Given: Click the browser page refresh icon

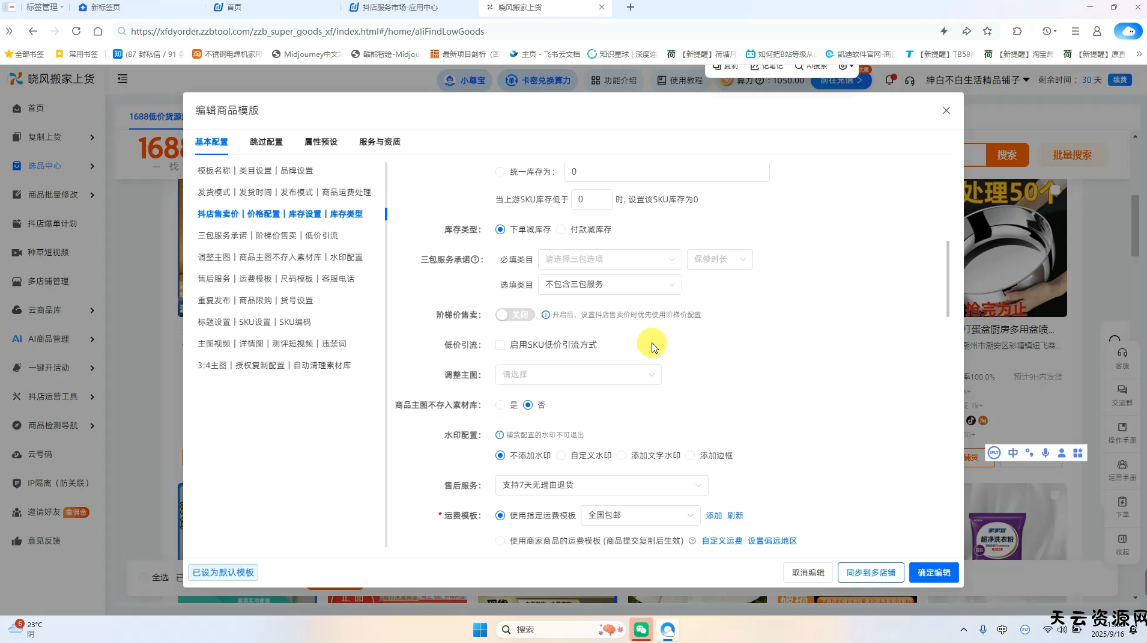Looking at the screenshot, I should pos(76,31).
